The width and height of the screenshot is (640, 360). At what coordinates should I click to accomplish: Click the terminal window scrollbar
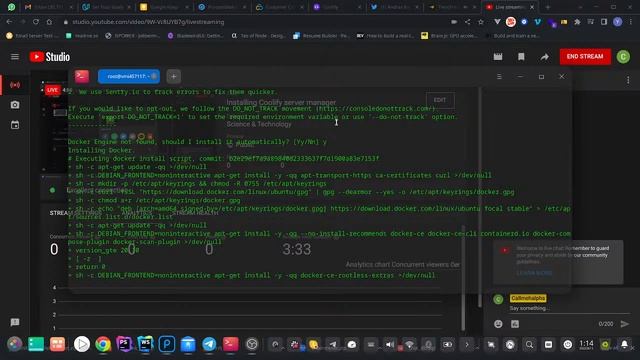[480, 197]
